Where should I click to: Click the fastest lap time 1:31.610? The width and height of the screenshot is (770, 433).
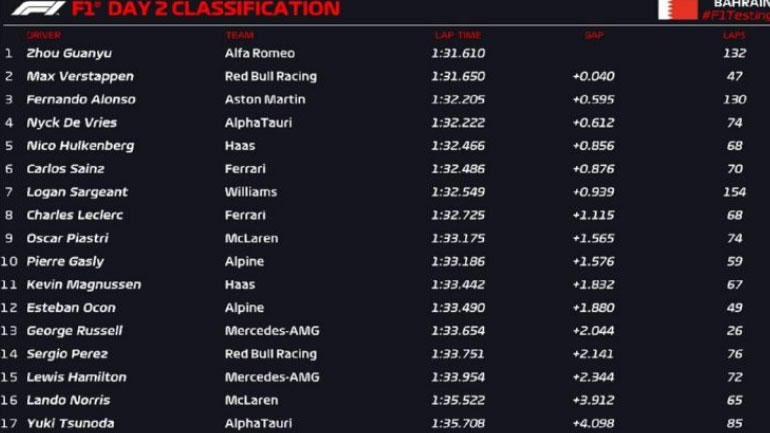(x=458, y=53)
